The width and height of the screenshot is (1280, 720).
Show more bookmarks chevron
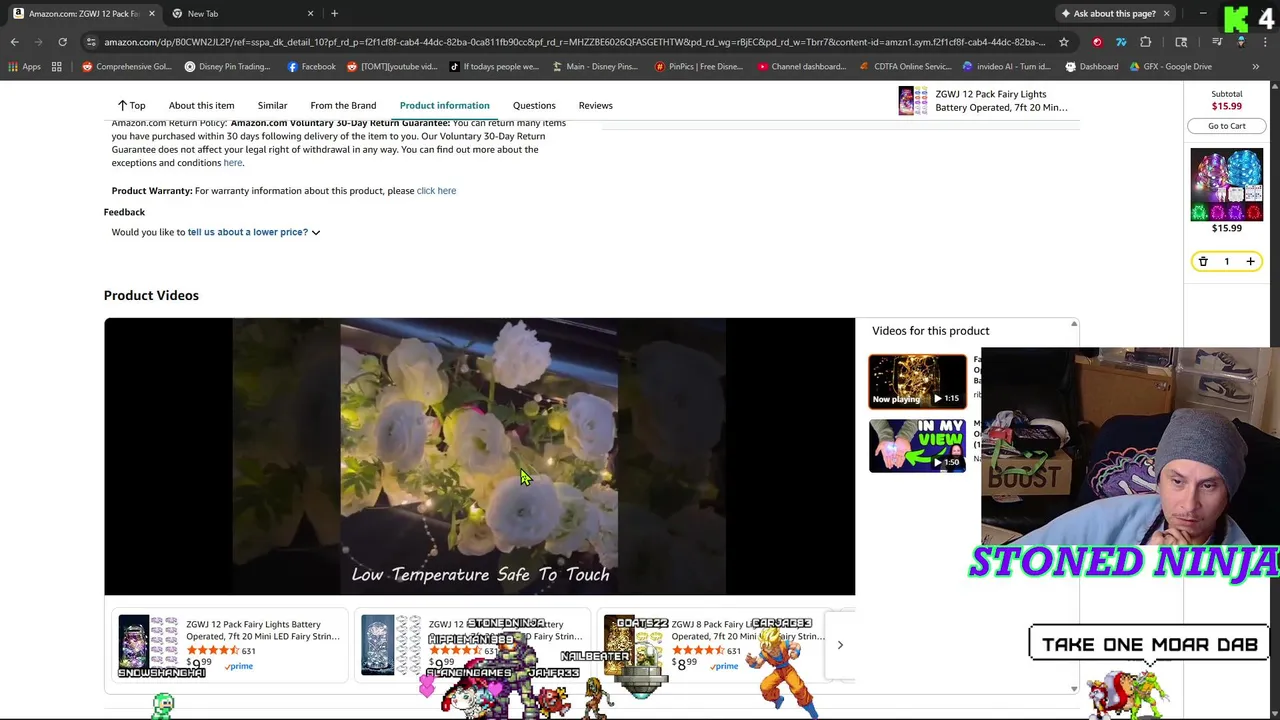(x=1255, y=67)
